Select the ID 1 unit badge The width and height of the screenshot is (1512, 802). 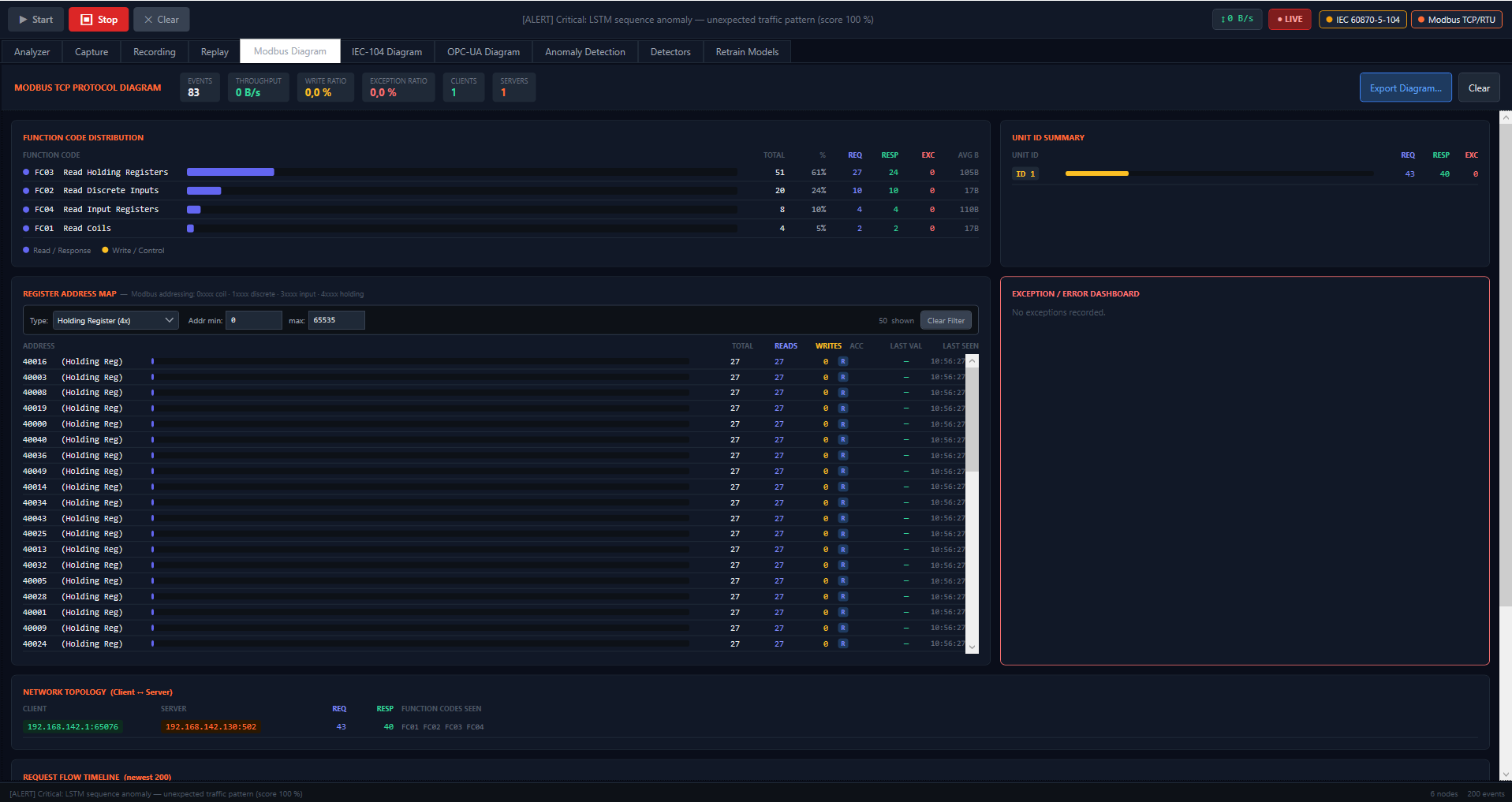pyautogui.click(x=1025, y=173)
